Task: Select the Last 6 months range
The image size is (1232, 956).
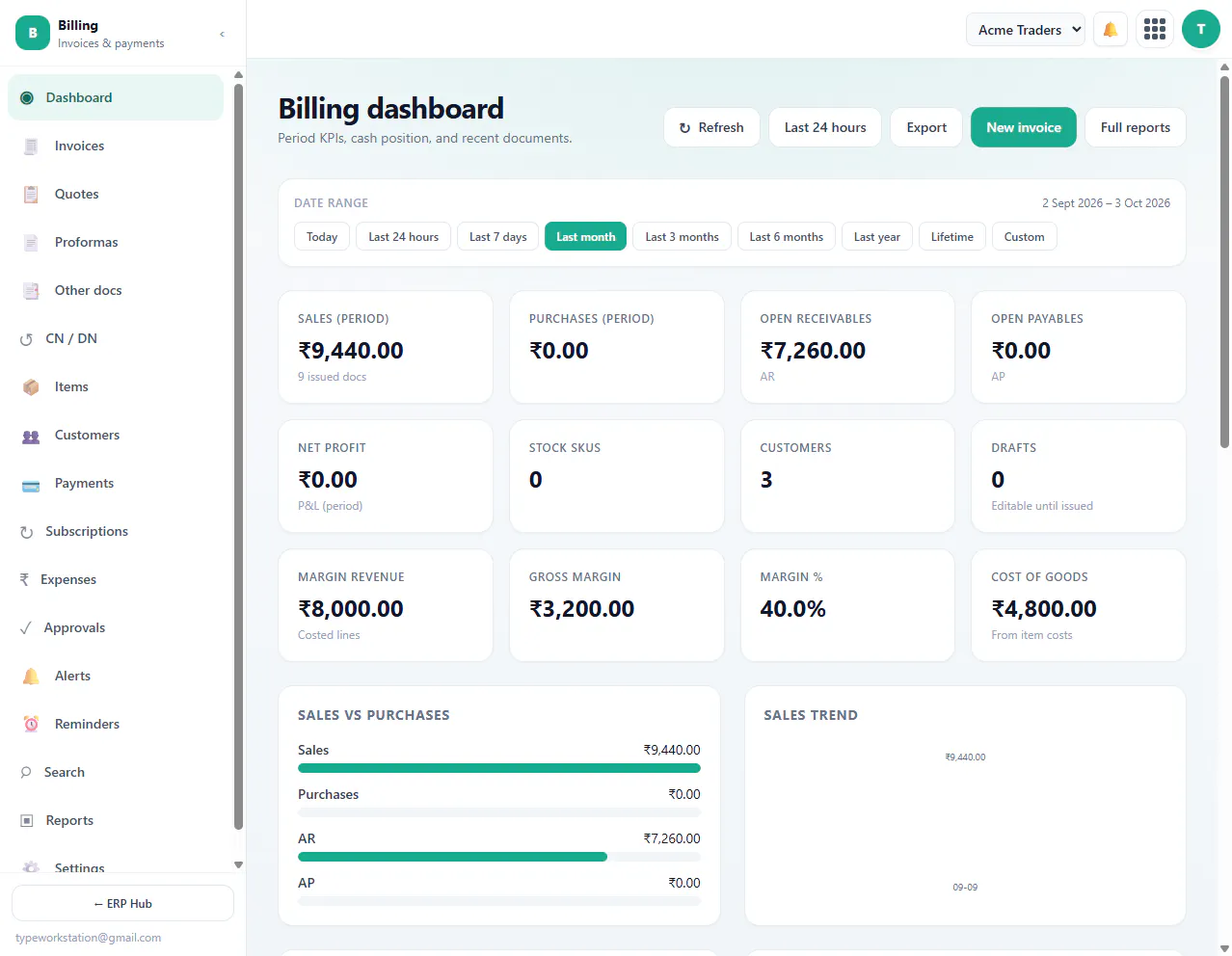Action: pyautogui.click(x=787, y=237)
